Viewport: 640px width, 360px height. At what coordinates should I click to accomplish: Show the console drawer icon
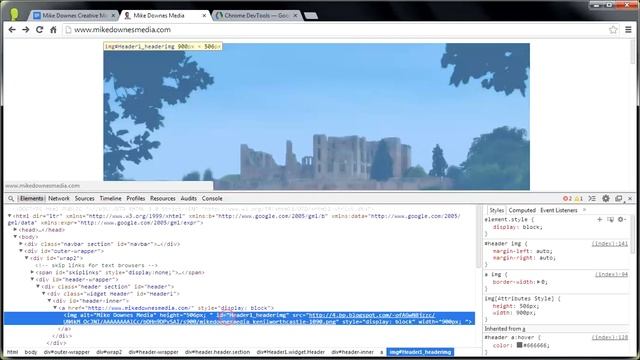click(x=592, y=198)
